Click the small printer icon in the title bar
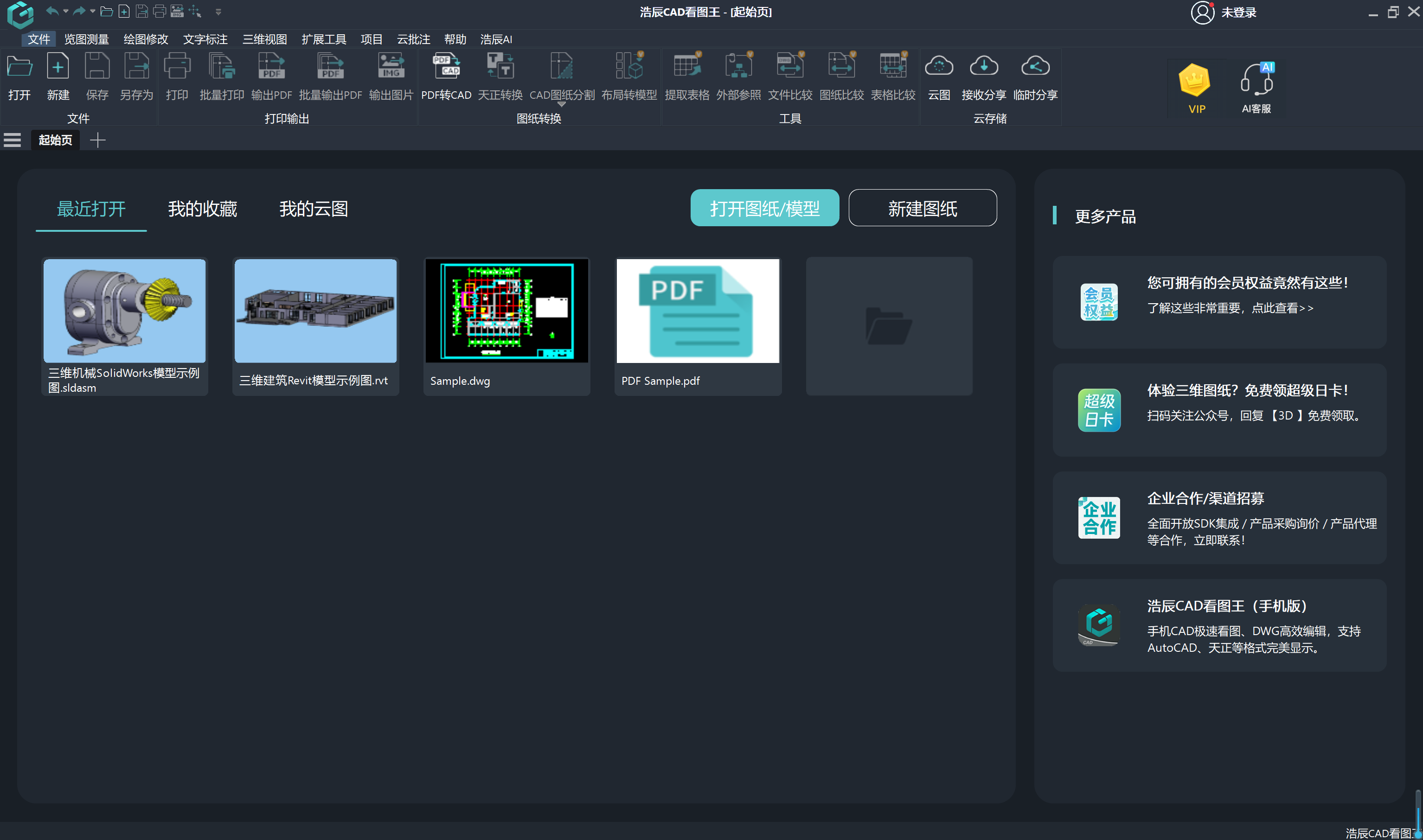The height and width of the screenshot is (840, 1423). coord(160,11)
